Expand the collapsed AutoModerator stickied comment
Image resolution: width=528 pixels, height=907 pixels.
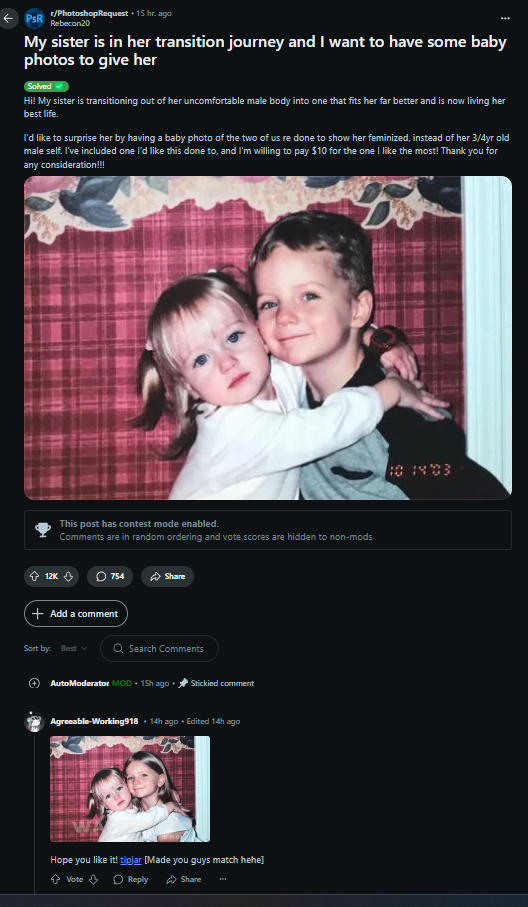(x=34, y=683)
